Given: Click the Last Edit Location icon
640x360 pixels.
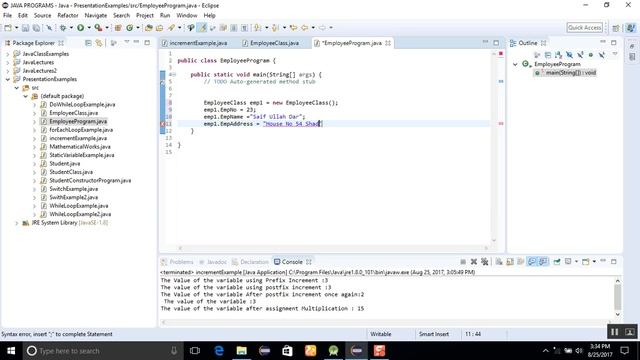Looking at the screenshot, I should 293,28.
